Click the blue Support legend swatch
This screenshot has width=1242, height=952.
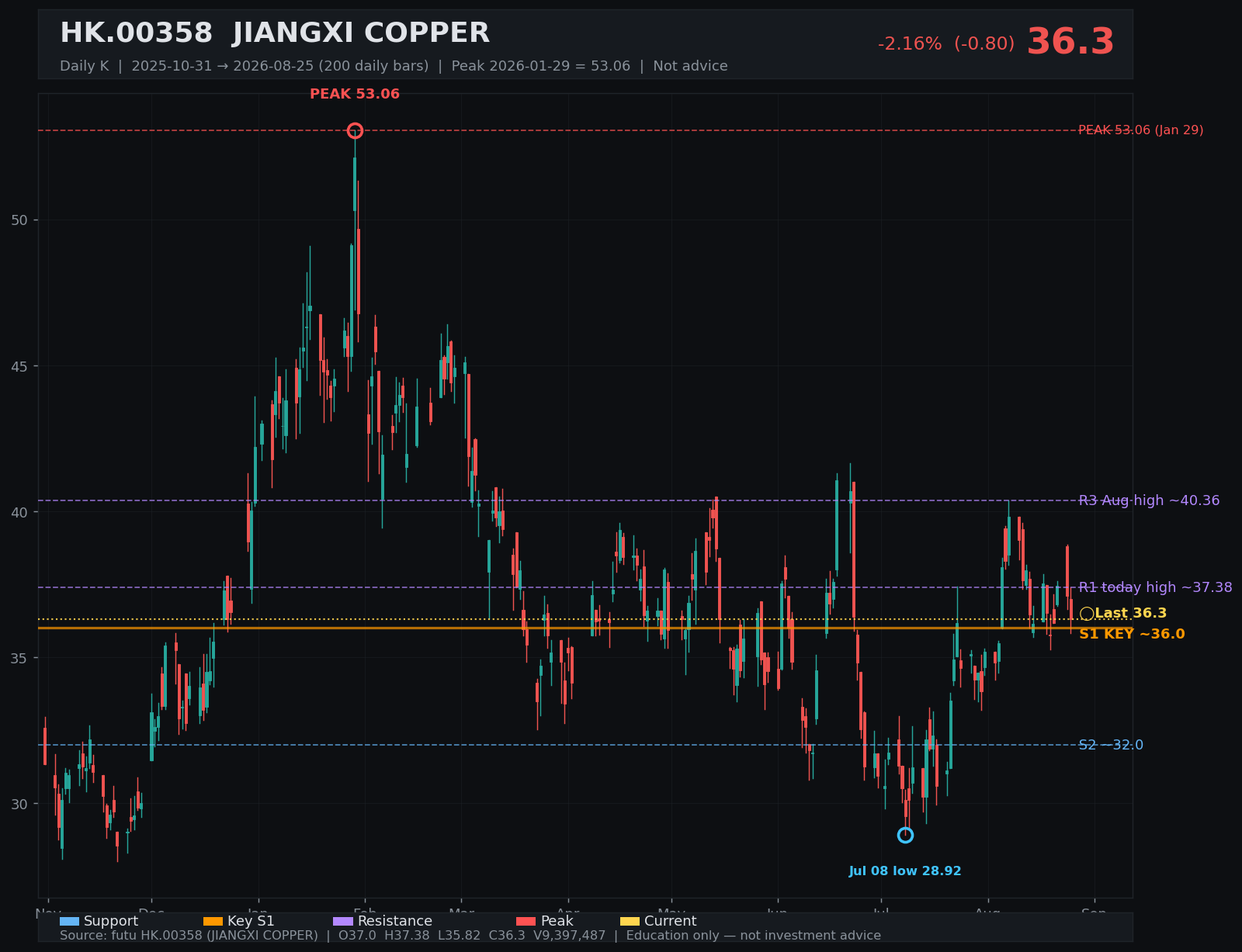point(69,922)
